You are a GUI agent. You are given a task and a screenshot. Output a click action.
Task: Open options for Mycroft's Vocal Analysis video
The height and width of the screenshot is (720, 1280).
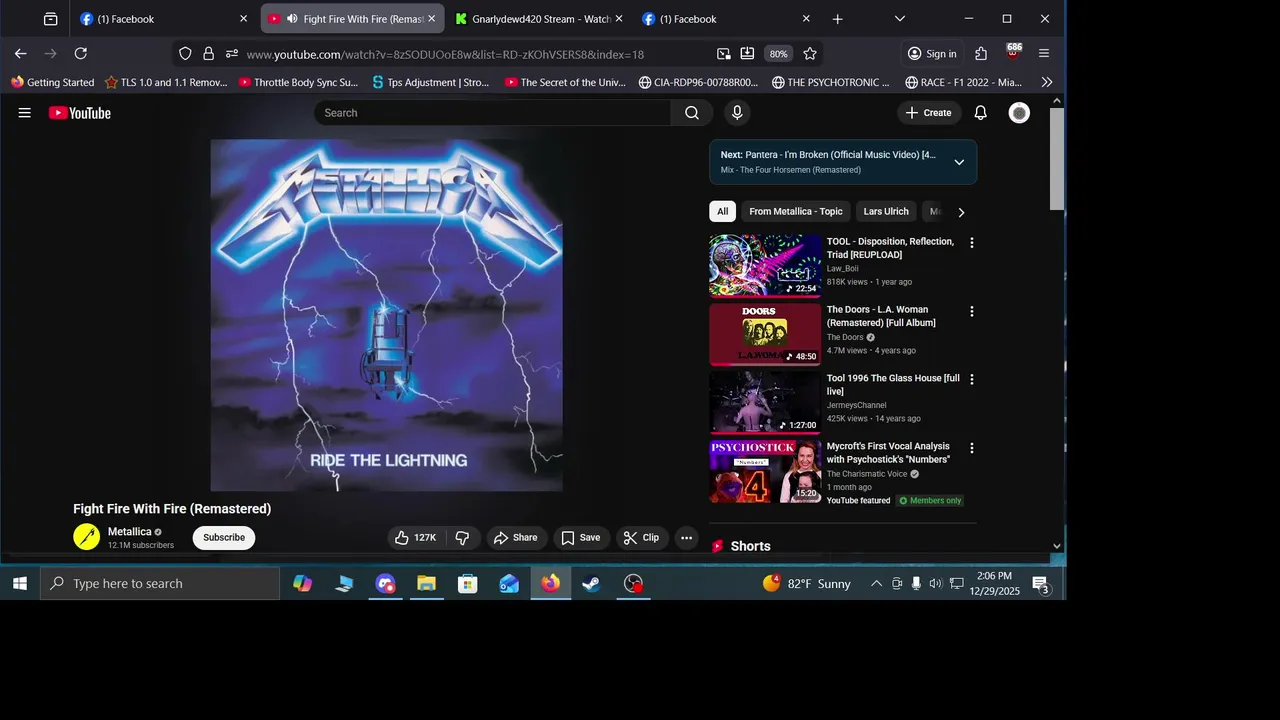coord(971,448)
